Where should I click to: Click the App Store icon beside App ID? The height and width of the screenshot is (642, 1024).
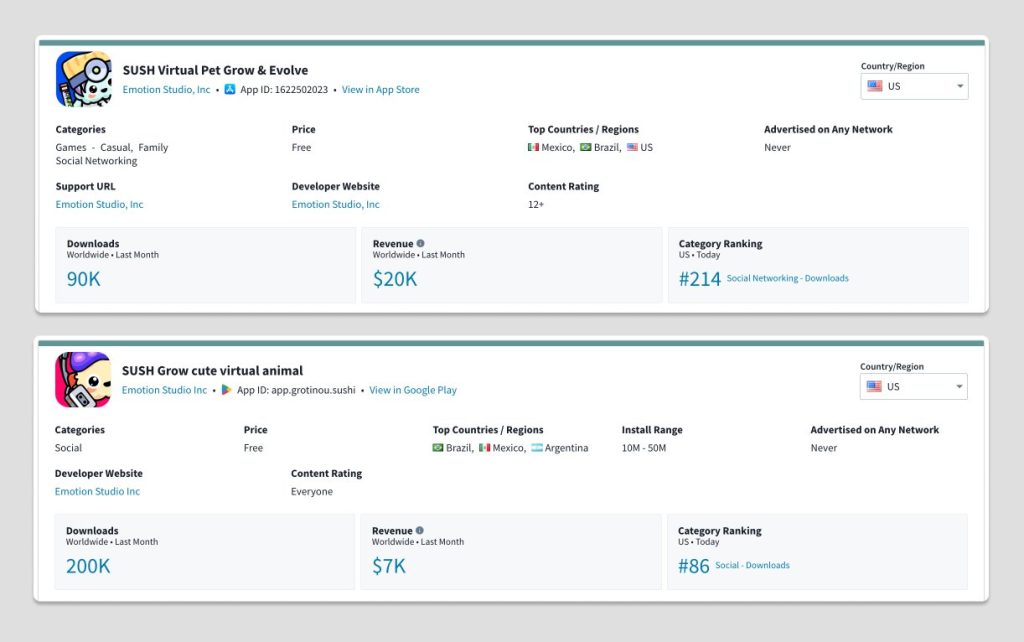(x=230, y=90)
